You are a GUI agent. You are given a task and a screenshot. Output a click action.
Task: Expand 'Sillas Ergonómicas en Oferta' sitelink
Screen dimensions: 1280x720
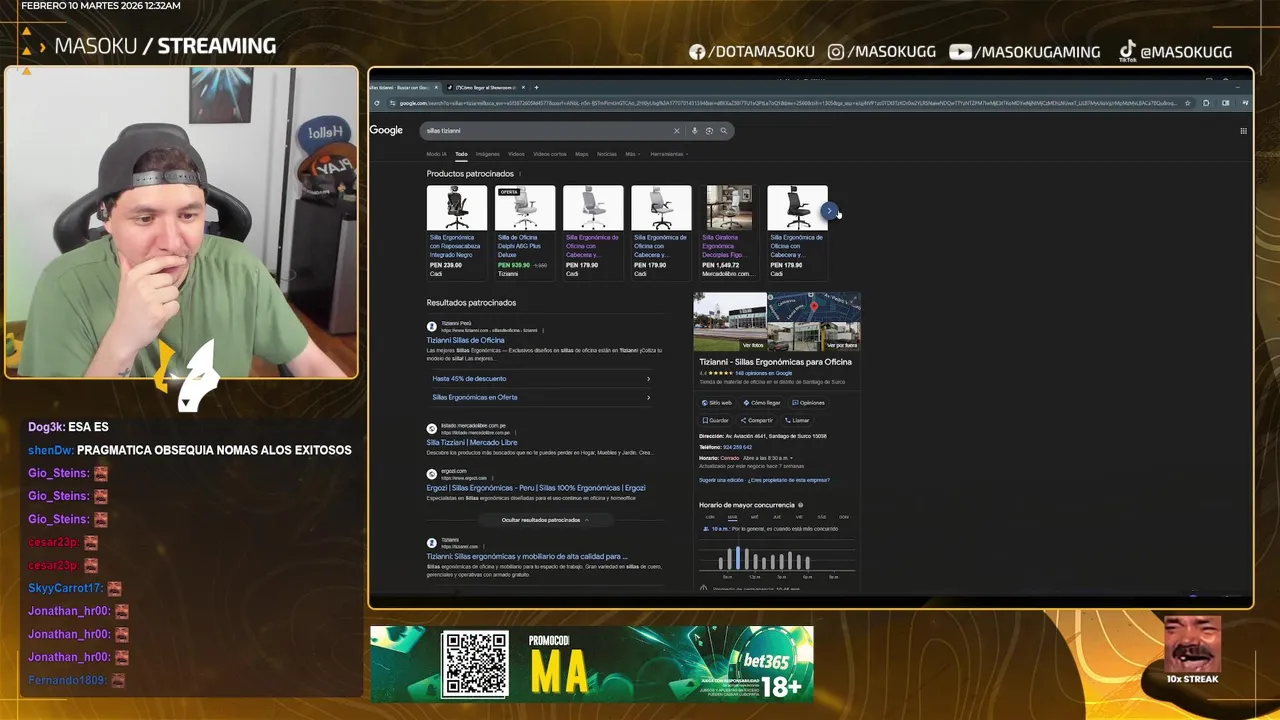541,397
